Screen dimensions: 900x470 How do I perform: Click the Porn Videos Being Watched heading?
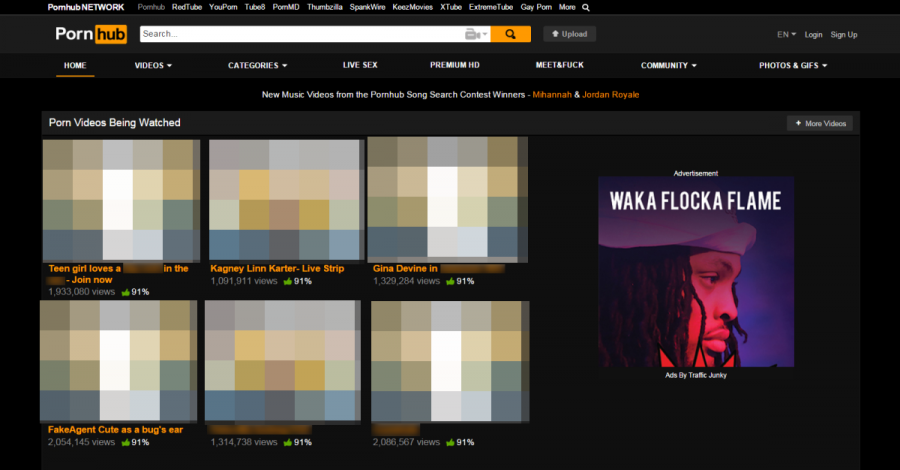(x=115, y=123)
